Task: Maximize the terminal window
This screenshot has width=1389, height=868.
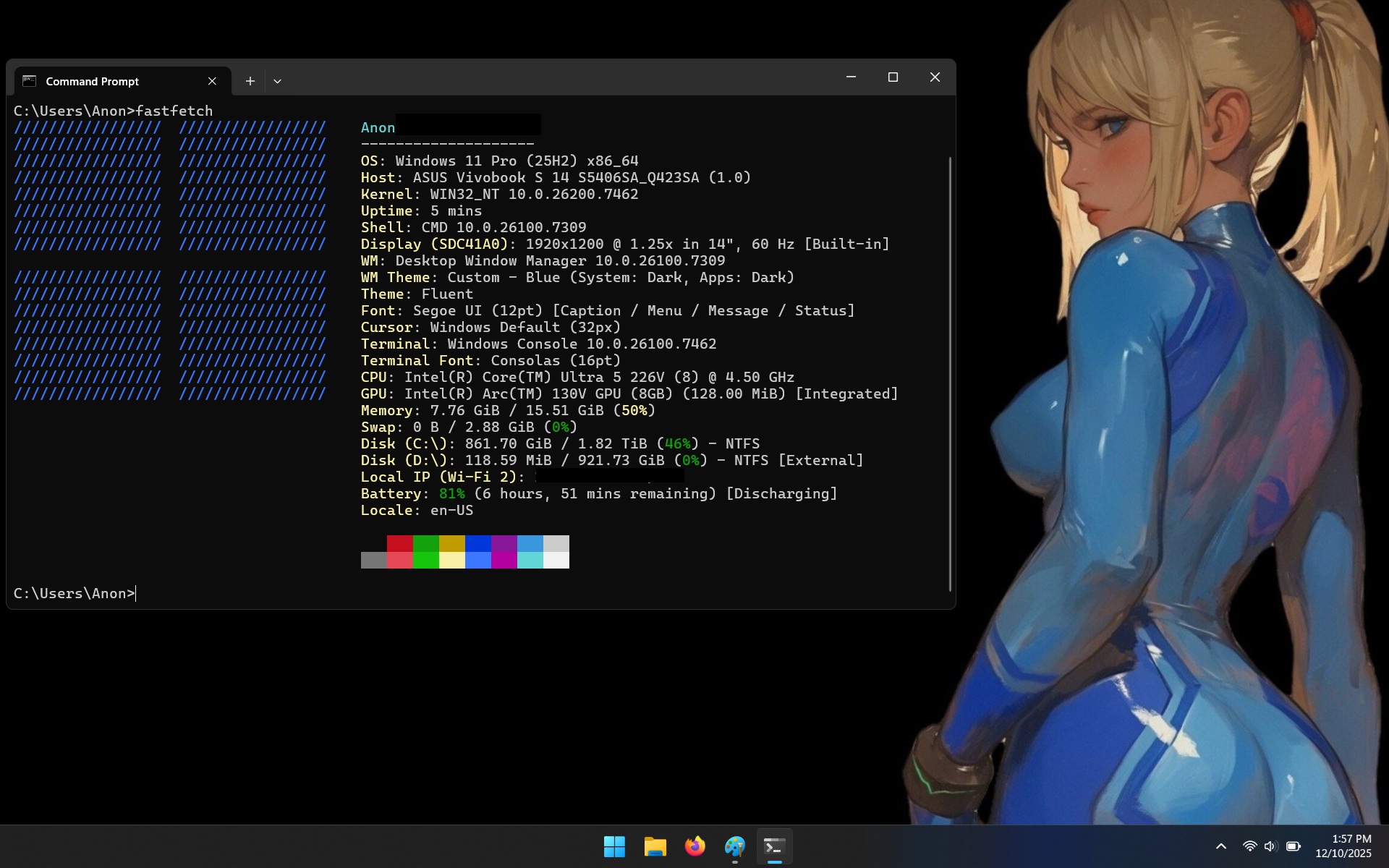Action: point(893,77)
